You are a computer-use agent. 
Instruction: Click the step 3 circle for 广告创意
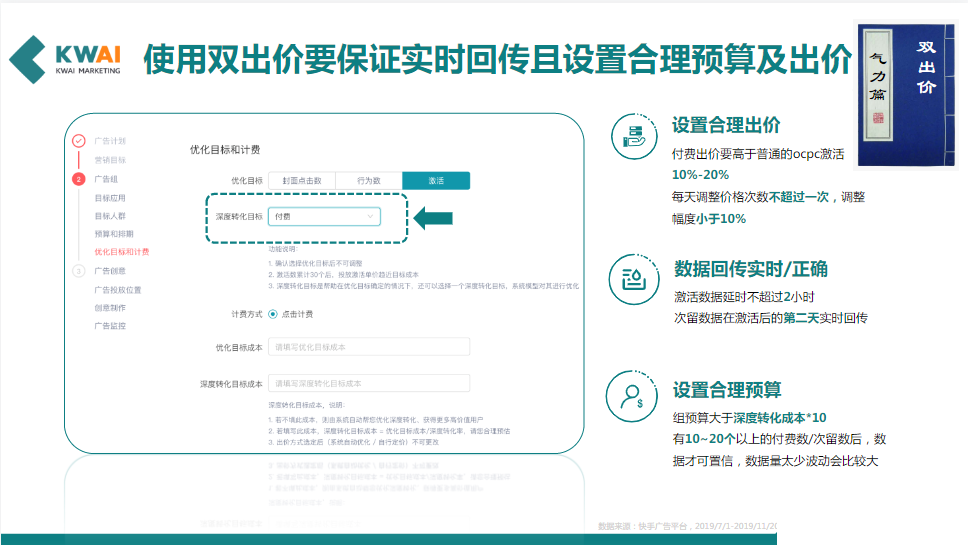[x=78, y=271]
